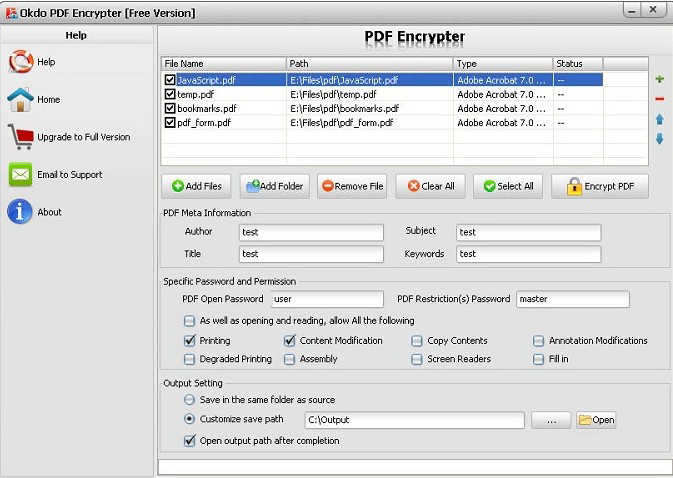Click the Subject input field
The width and height of the screenshot is (673, 478).
(529, 233)
